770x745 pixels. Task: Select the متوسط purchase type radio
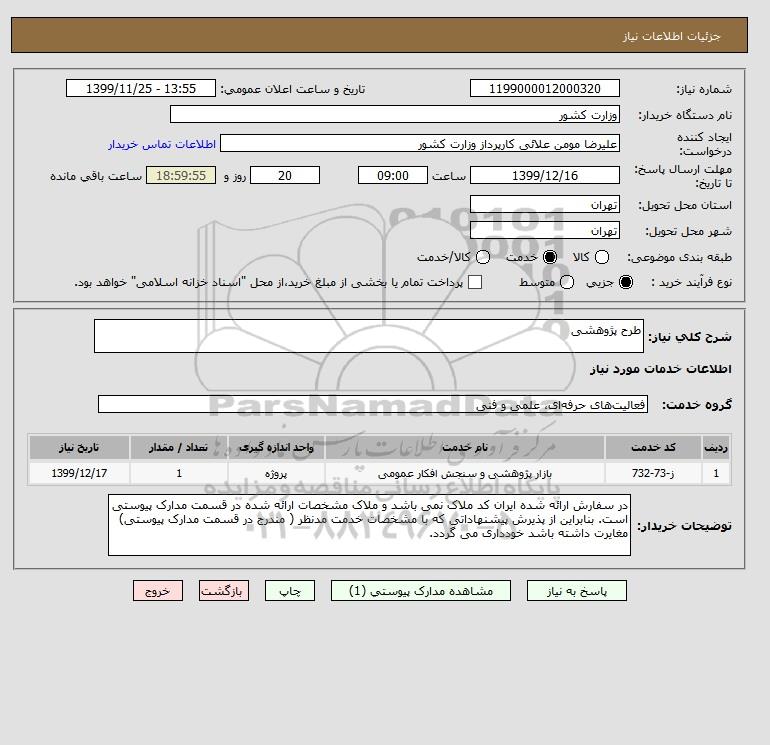point(567,282)
